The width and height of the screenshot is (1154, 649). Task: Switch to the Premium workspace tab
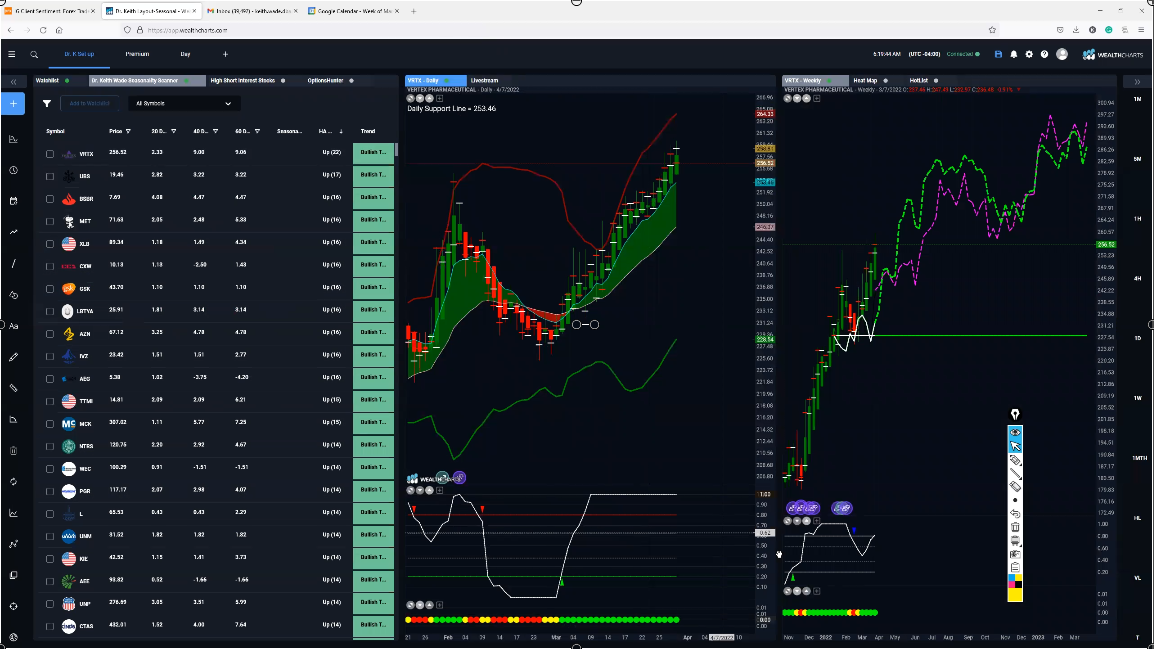[x=137, y=54]
